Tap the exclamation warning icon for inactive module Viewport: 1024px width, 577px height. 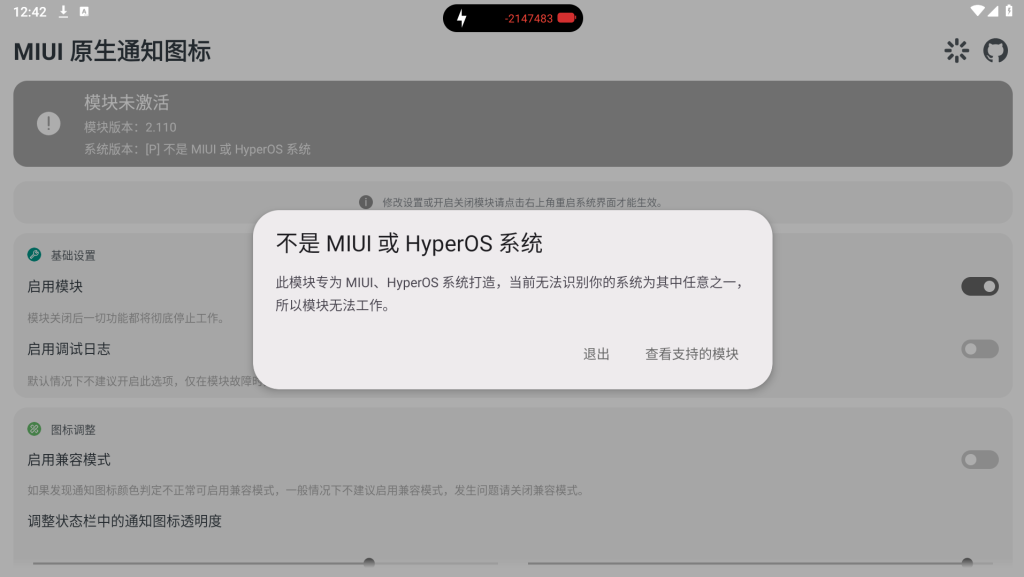point(48,123)
